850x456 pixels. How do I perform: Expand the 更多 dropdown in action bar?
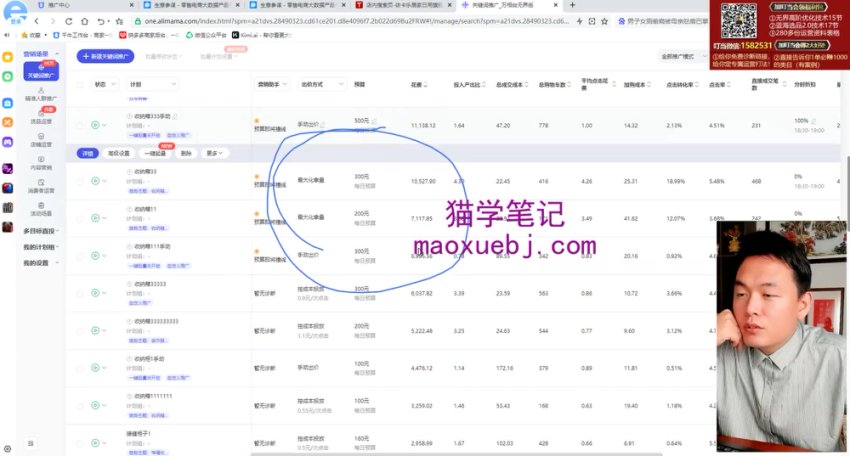coord(214,153)
